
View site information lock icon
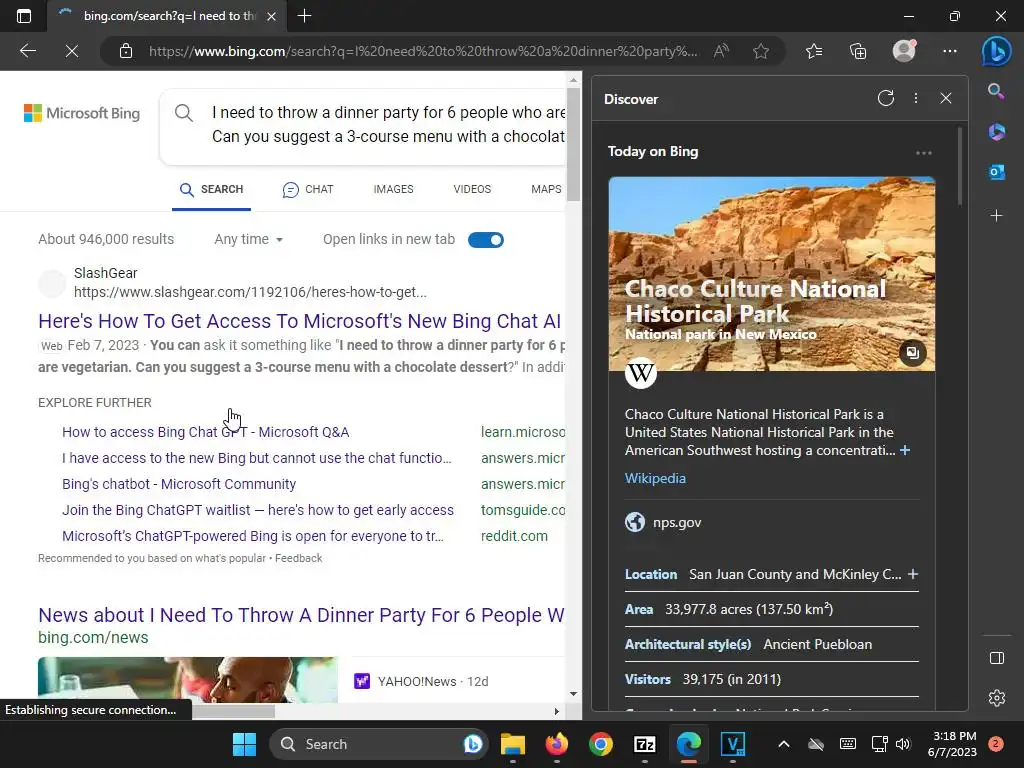(126, 51)
